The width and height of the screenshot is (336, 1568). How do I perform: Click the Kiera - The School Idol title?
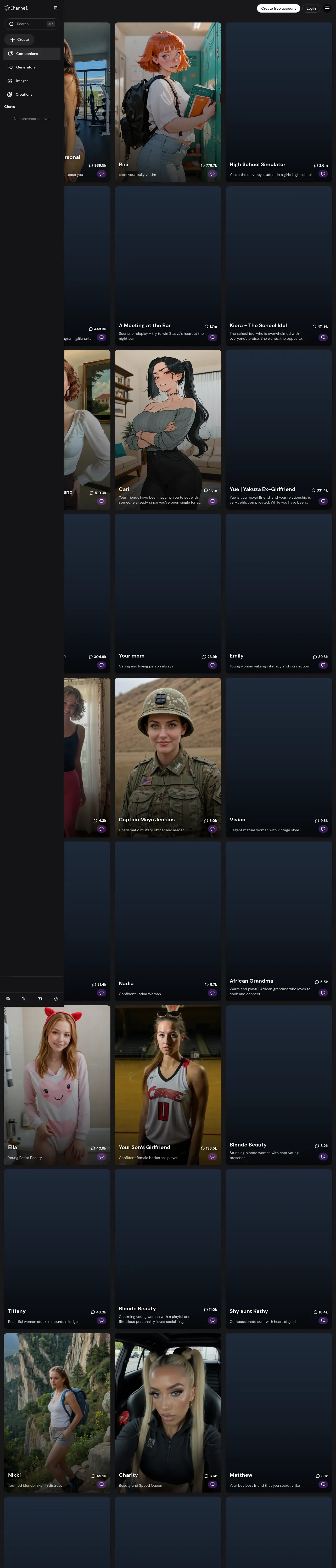258,326
